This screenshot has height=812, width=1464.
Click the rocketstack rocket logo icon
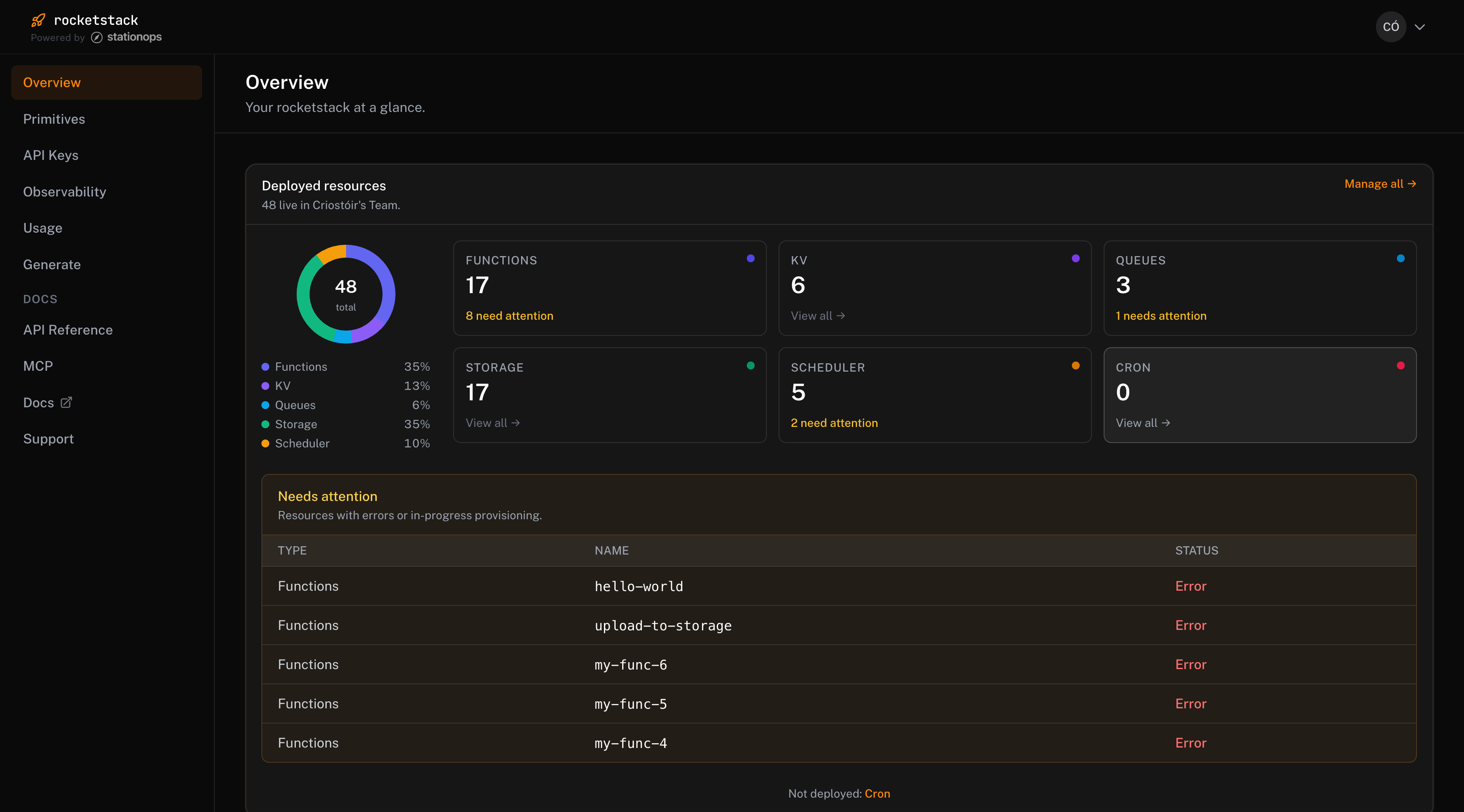pos(38,20)
